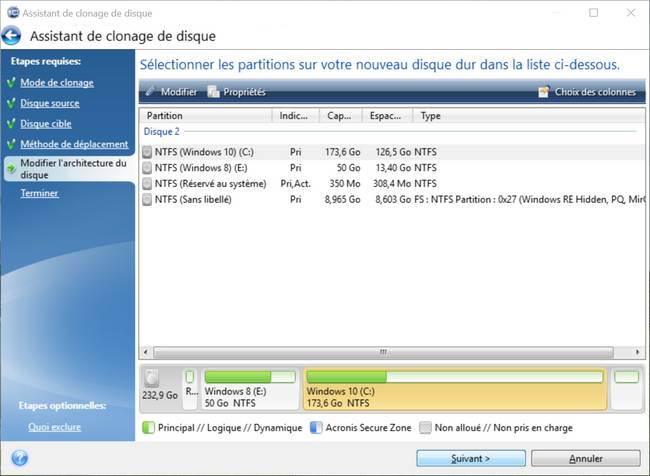
Task: Select Windows 10 (C:) block in disk map
Action: coord(455,389)
